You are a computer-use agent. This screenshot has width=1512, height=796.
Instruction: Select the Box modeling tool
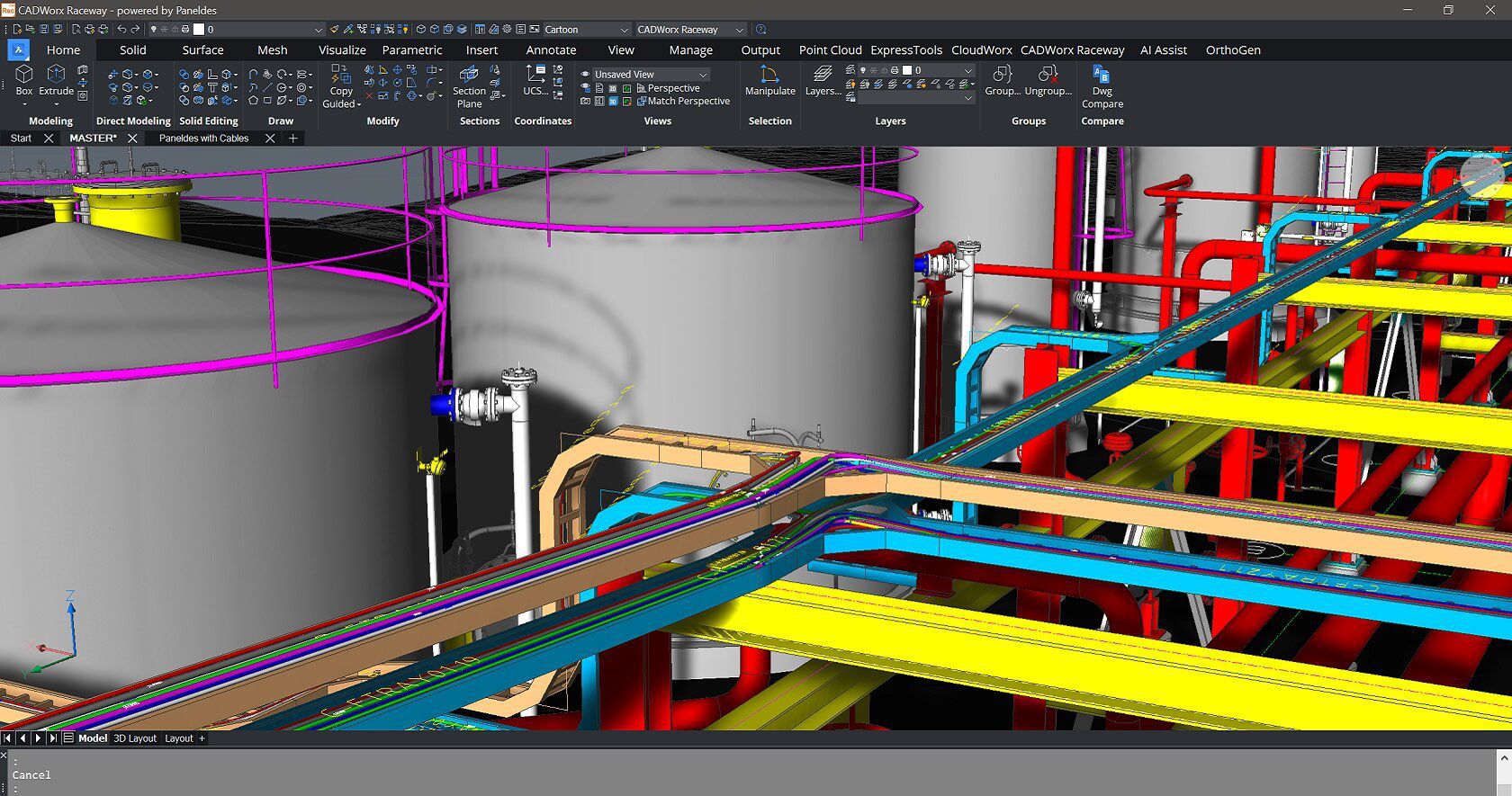pyautogui.click(x=24, y=79)
